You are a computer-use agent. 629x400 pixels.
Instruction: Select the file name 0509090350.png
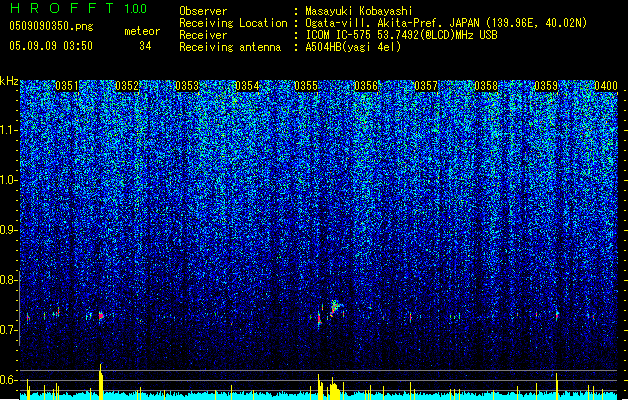pyautogui.click(x=51, y=27)
